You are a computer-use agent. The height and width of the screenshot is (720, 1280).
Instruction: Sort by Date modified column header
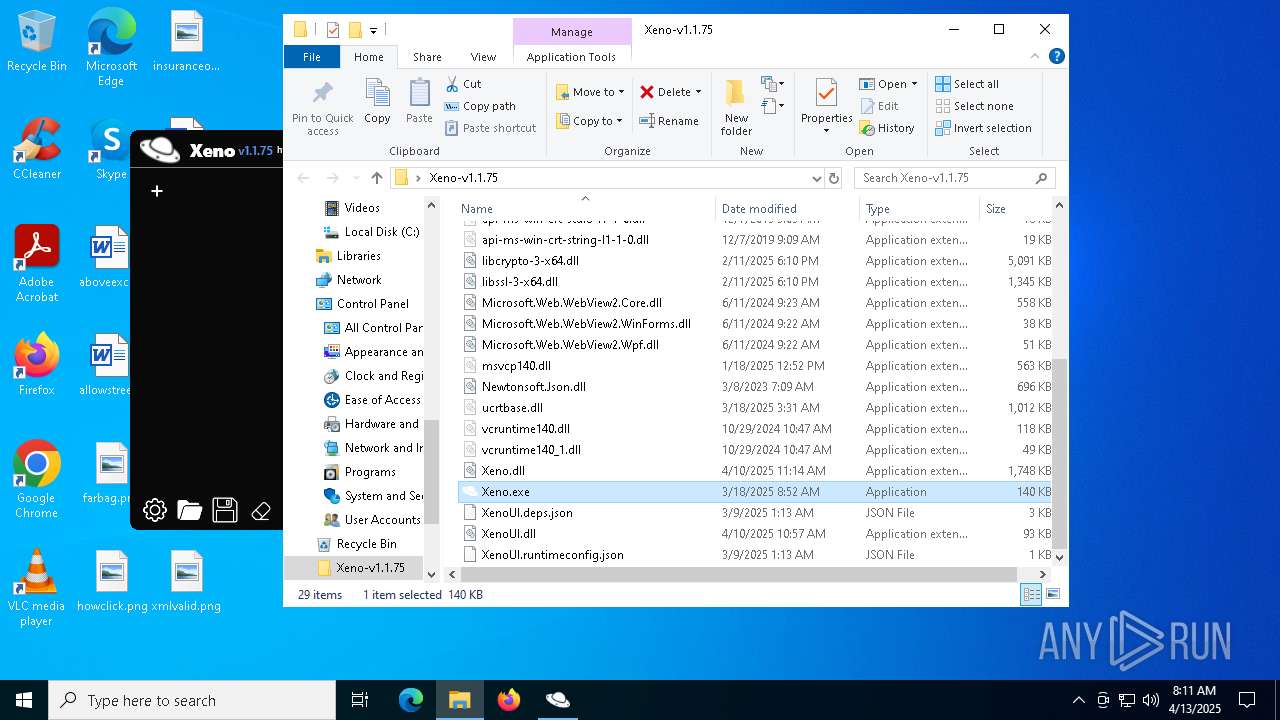pyautogui.click(x=787, y=209)
